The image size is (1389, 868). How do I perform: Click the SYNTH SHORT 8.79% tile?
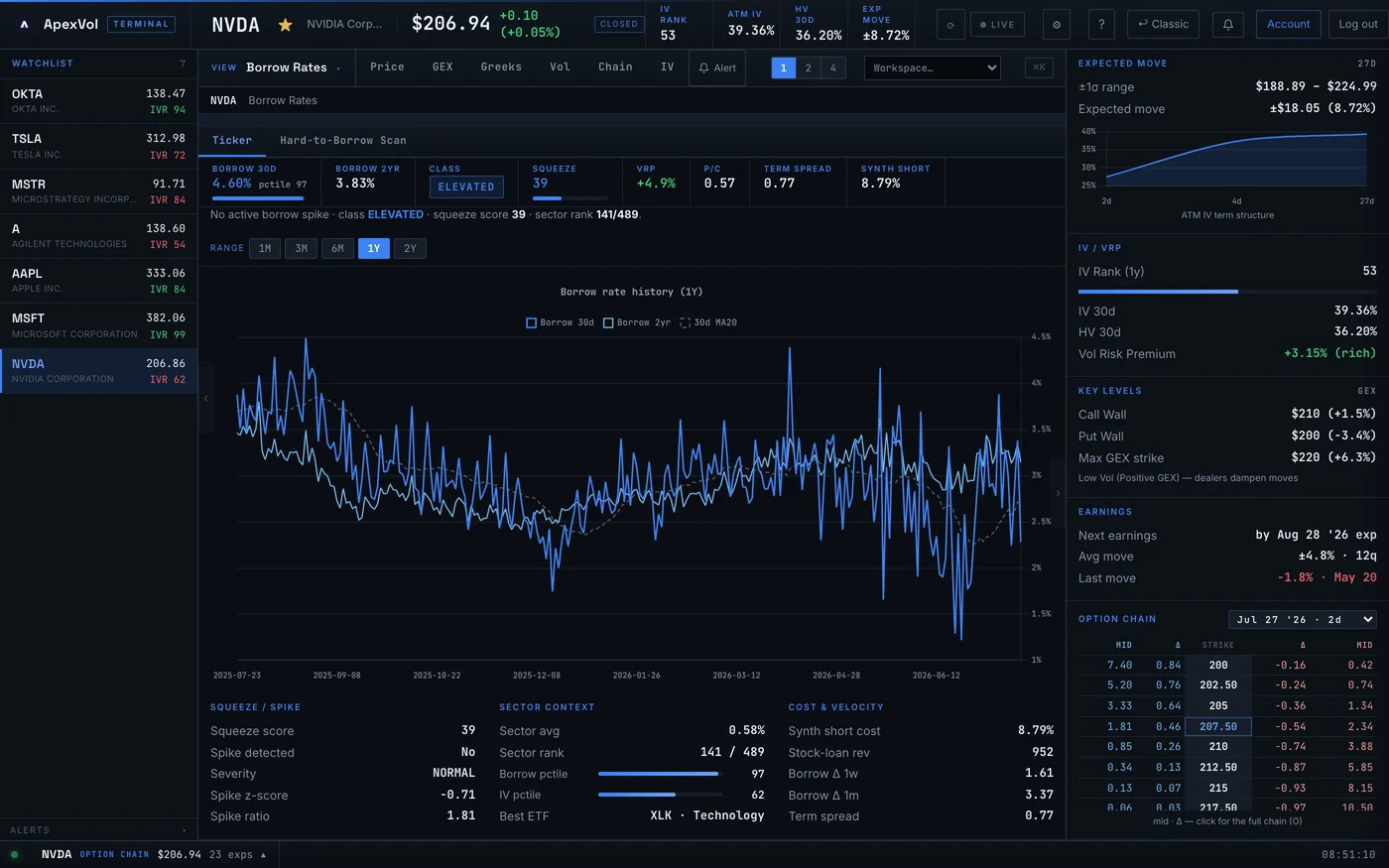896,183
